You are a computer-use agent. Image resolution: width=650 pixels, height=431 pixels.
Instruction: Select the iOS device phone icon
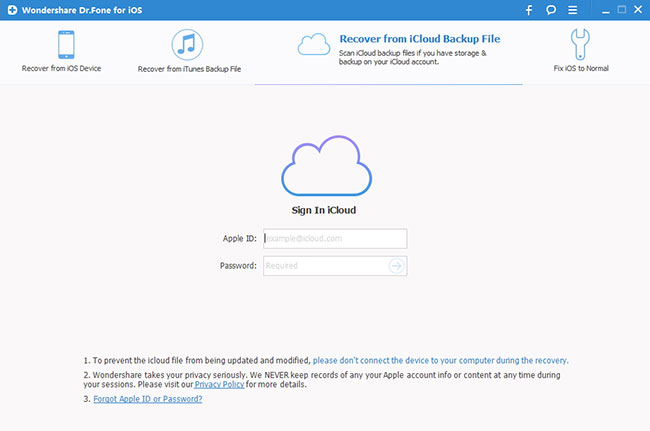click(66, 45)
